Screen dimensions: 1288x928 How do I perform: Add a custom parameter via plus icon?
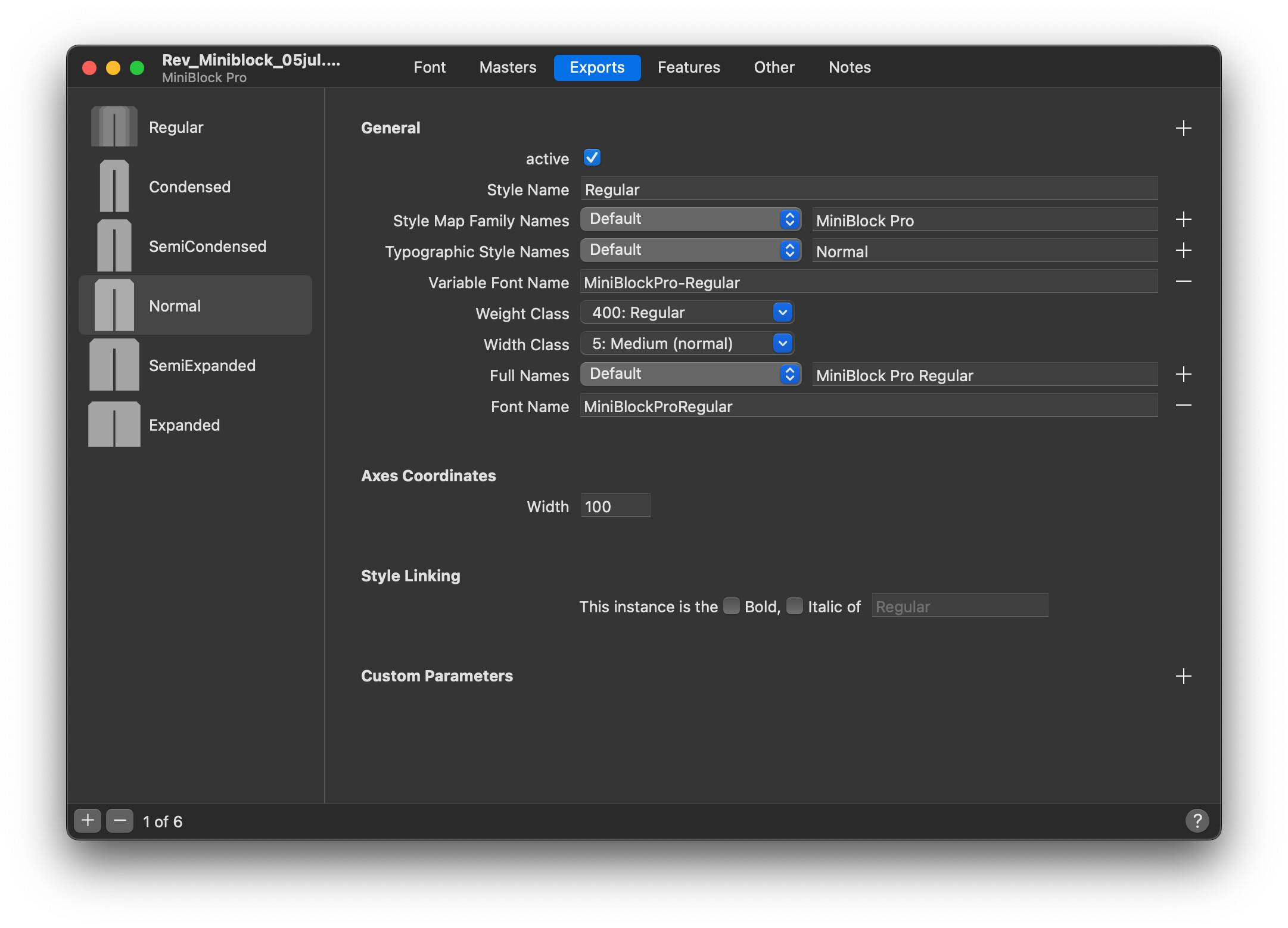1183,676
